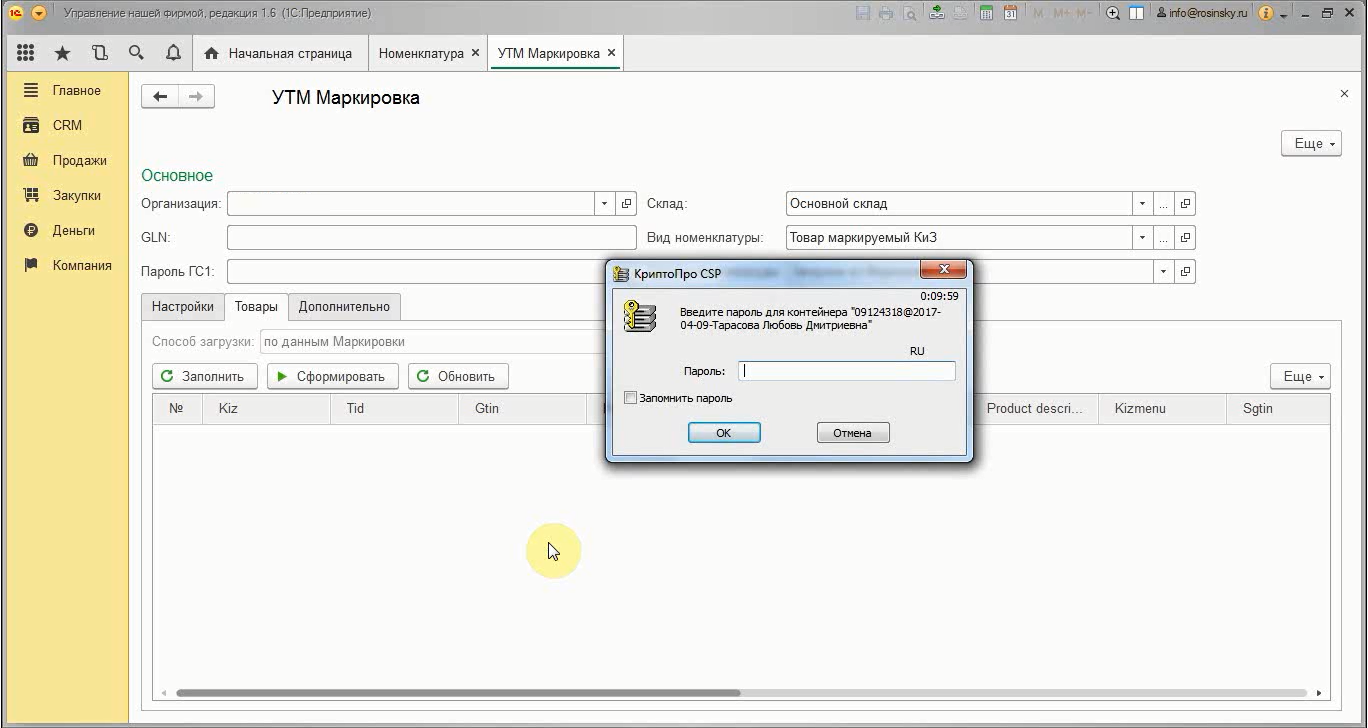Click the GLN input field

[x=432, y=238]
